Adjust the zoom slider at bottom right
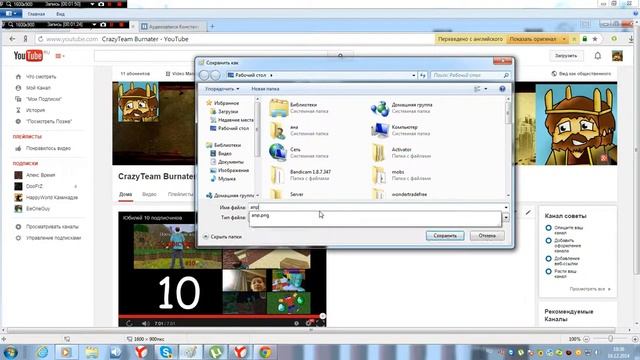This screenshot has height=360, width=640. 611,339
